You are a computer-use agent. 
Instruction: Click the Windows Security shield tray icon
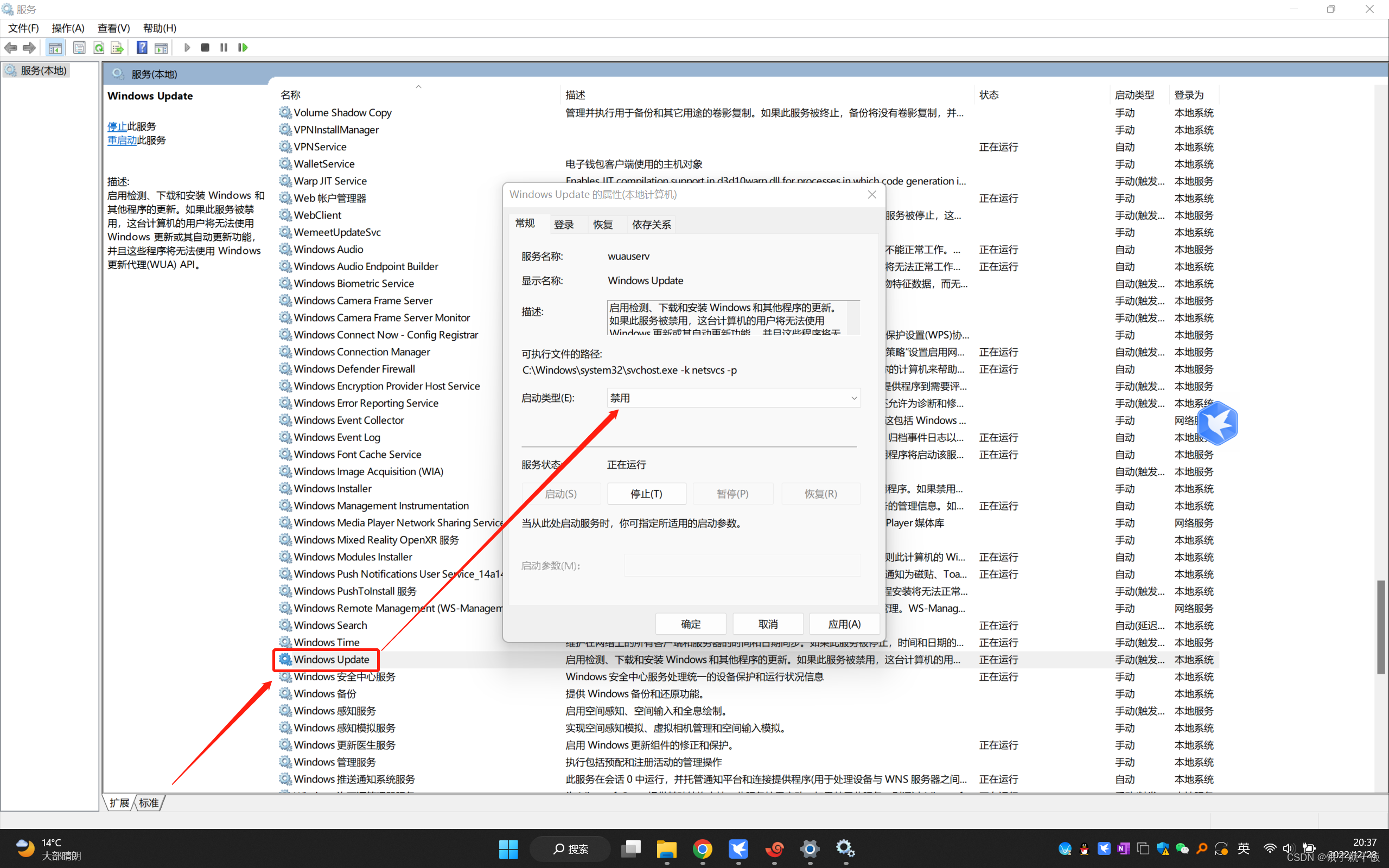1162,848
